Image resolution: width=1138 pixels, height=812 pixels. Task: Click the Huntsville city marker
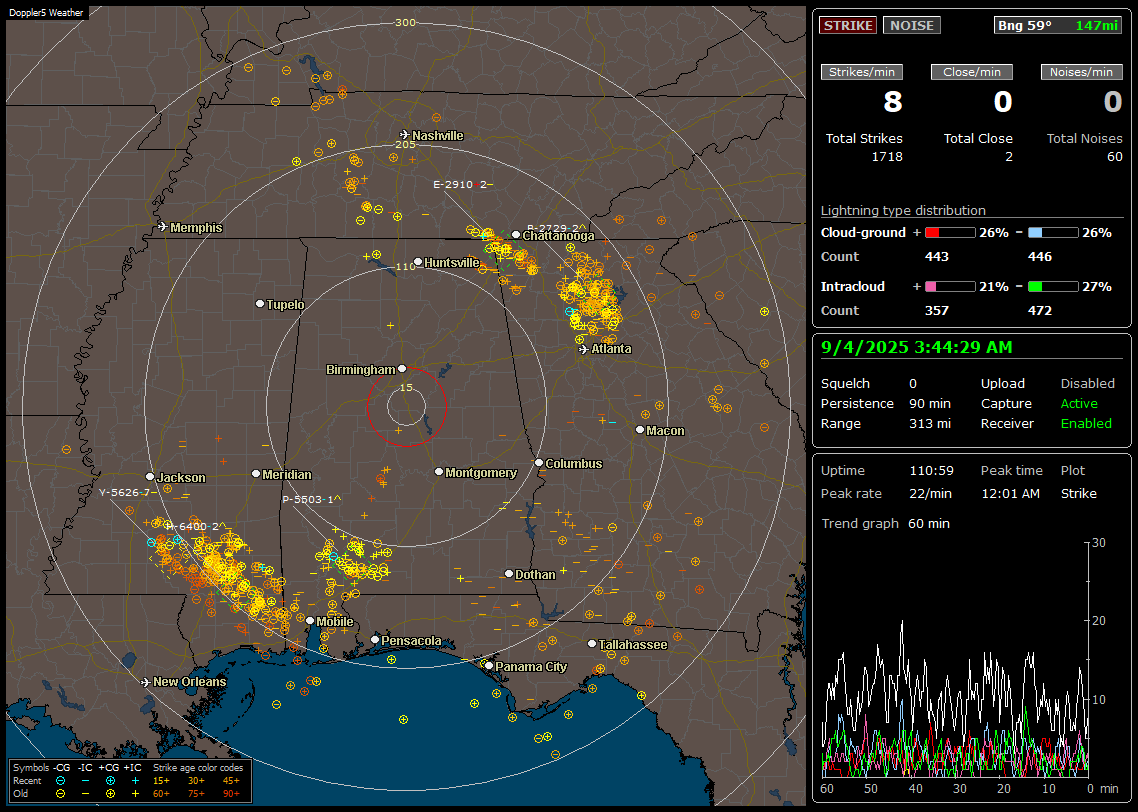418,262
